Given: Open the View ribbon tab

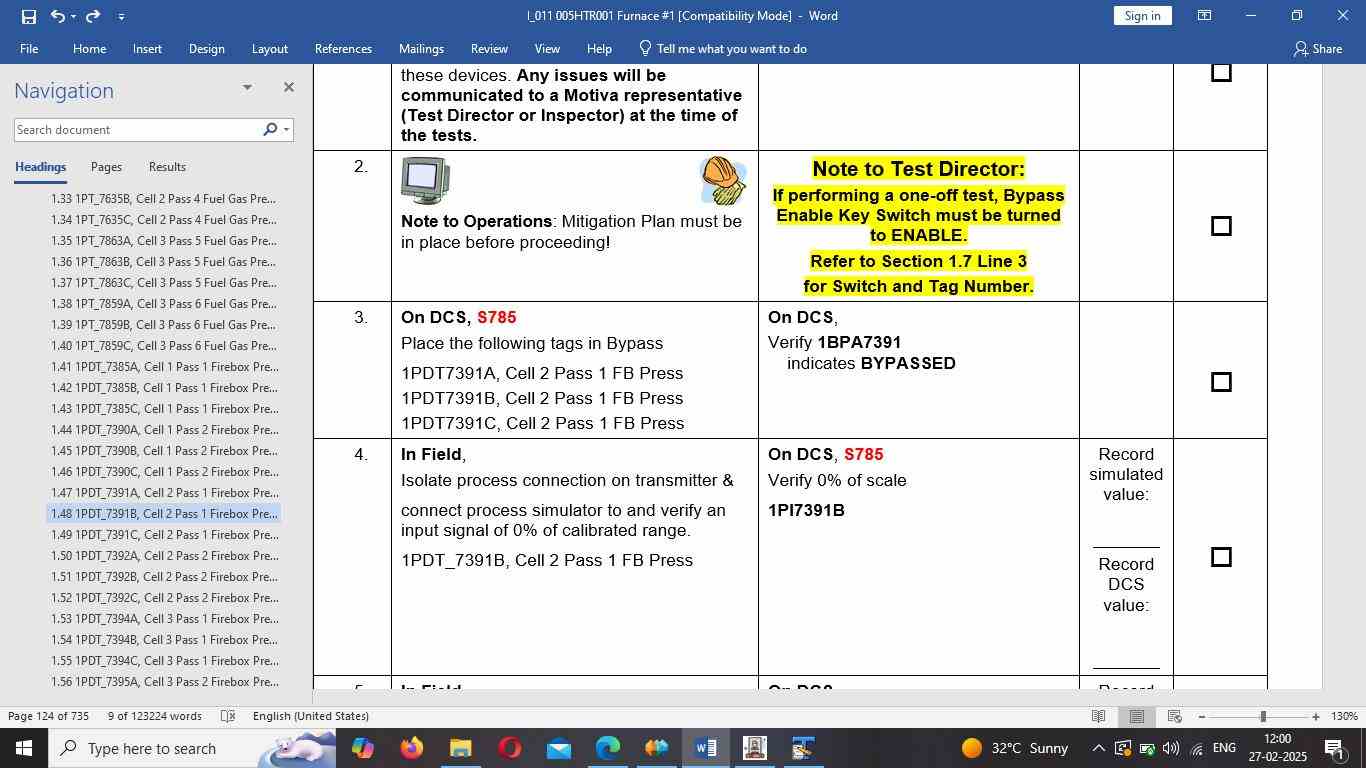Looking at the screenshot, I should (x=547, y=48).
